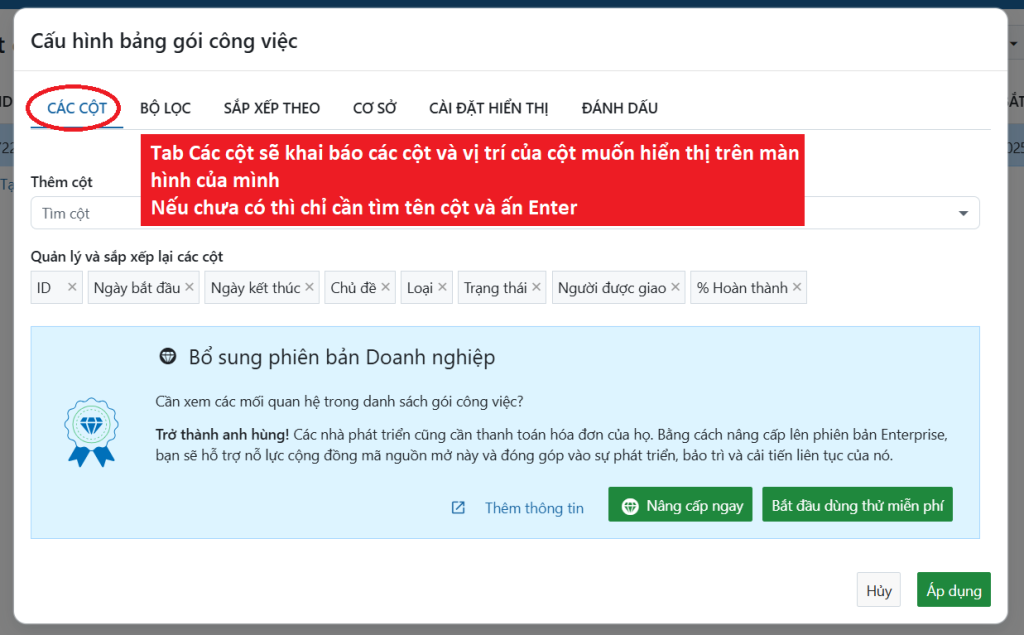Open the CÀI ĐẶT HIỂN THỊ tab

pyautogui.click(x=489, y=108)
